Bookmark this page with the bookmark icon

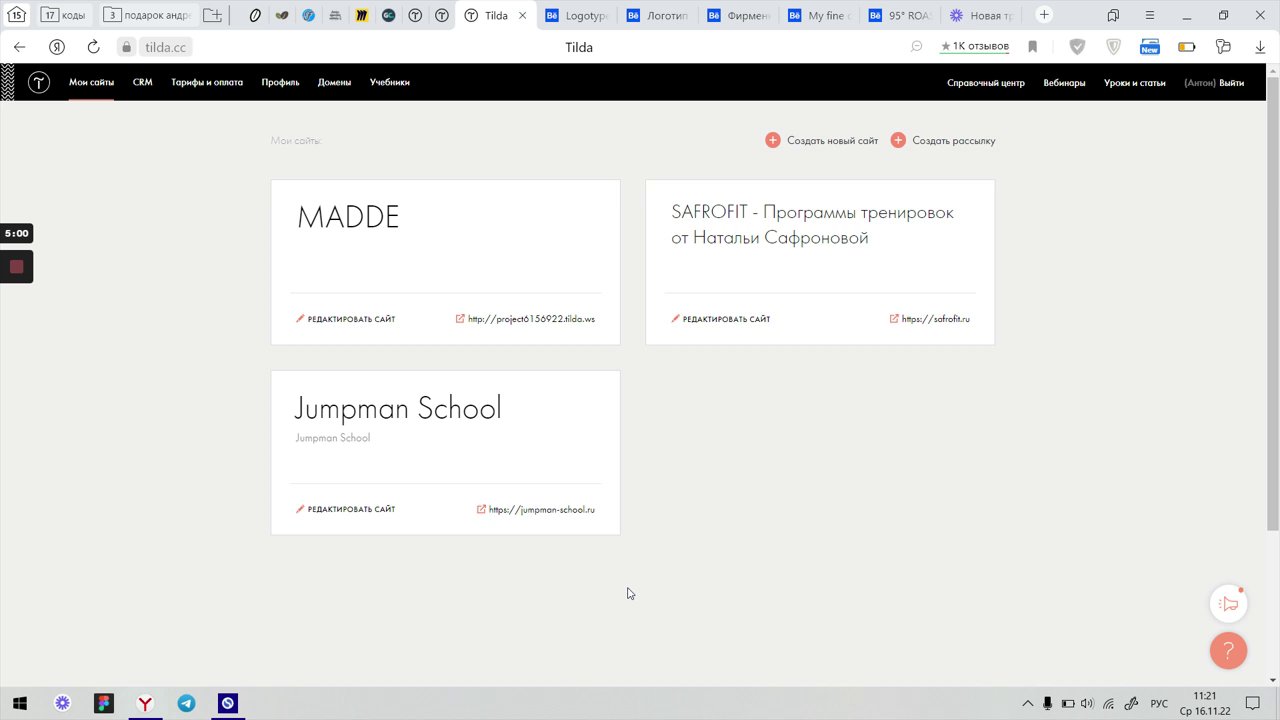(1033, 47)
